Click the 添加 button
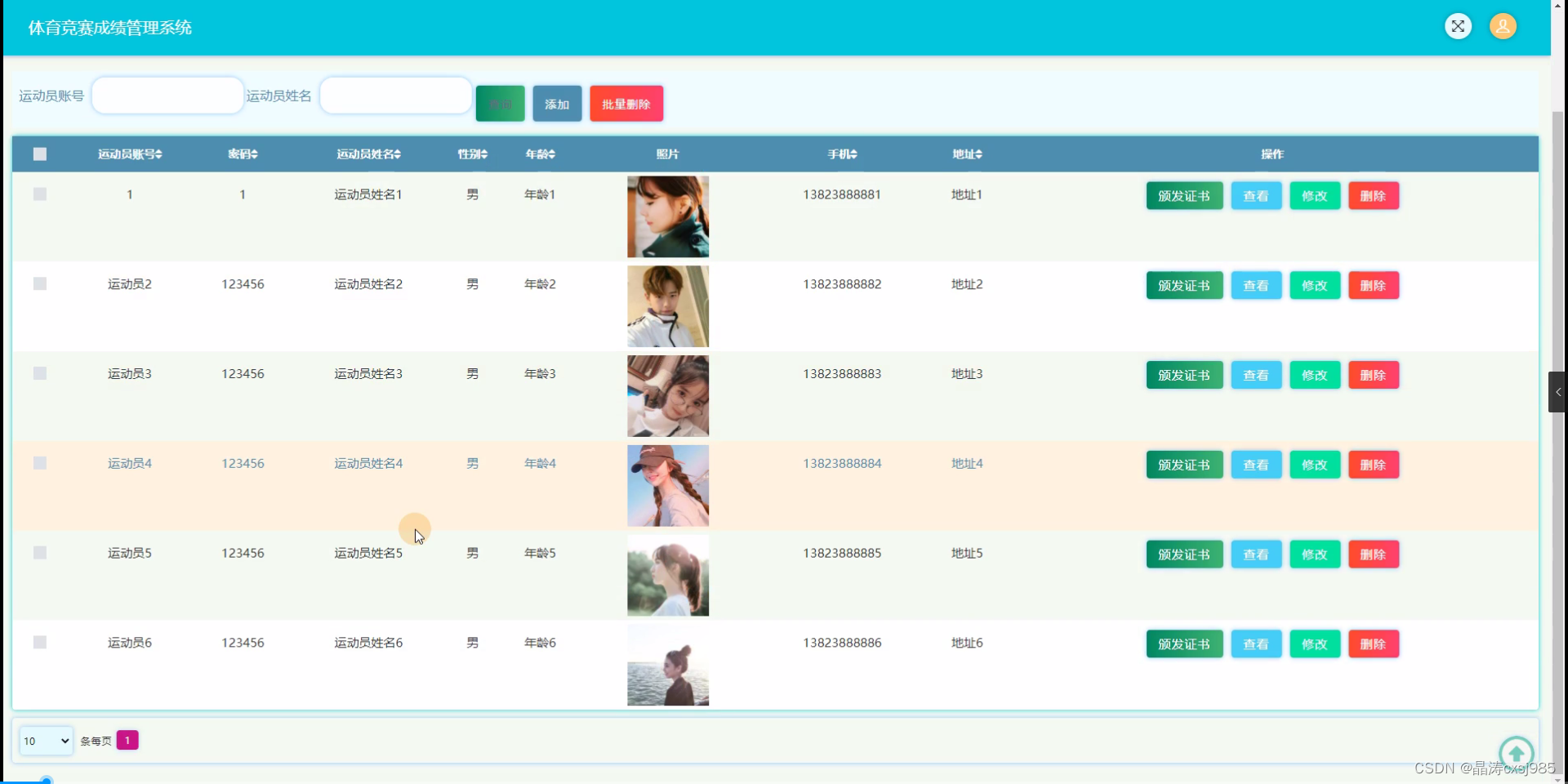 pyautogui.click(x=557, y=104)
